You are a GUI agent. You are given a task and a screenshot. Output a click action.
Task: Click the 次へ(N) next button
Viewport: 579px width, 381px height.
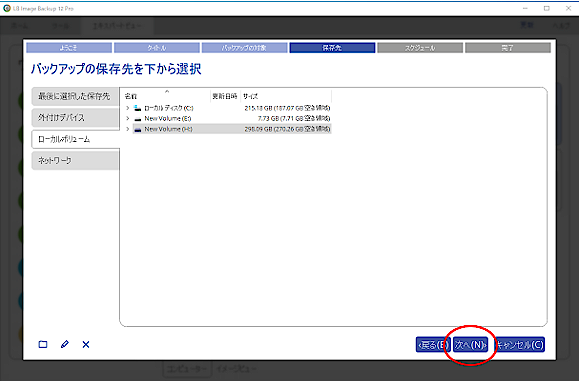pos(470,344)
